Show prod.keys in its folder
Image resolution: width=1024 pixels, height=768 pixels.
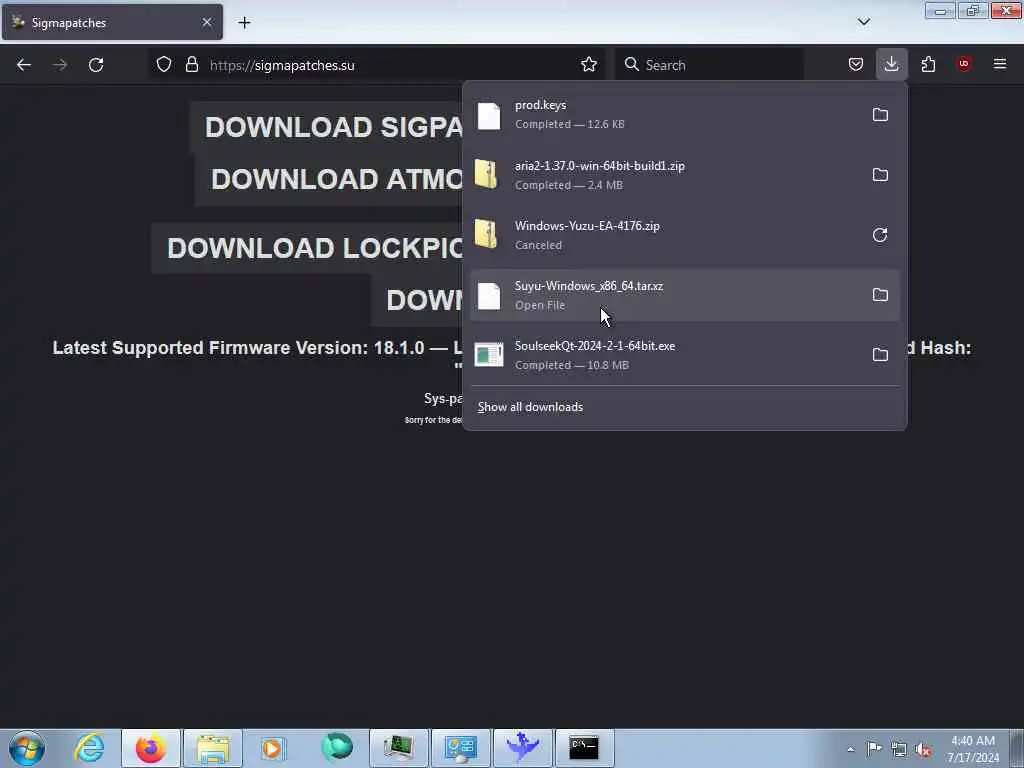click(880, 115)
